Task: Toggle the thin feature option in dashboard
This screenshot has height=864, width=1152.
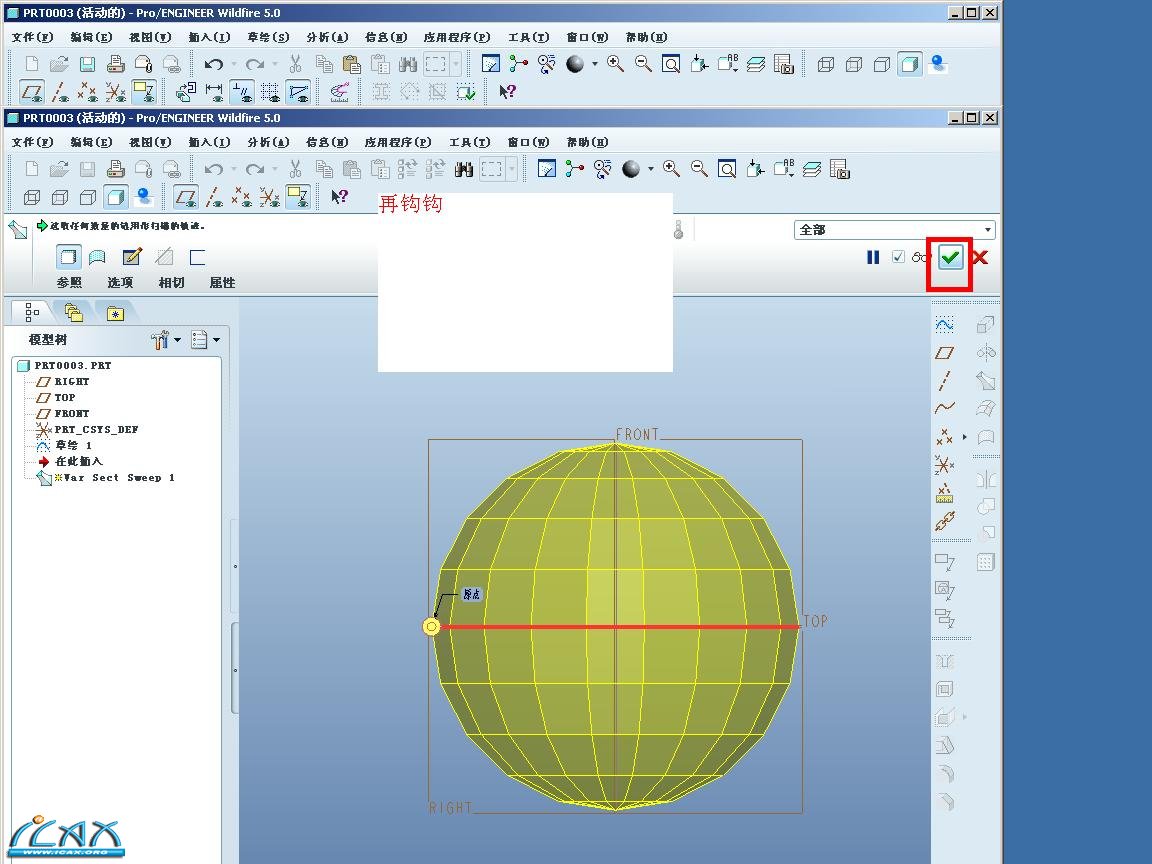Action: pyautogui.click(x=197, y=257)
